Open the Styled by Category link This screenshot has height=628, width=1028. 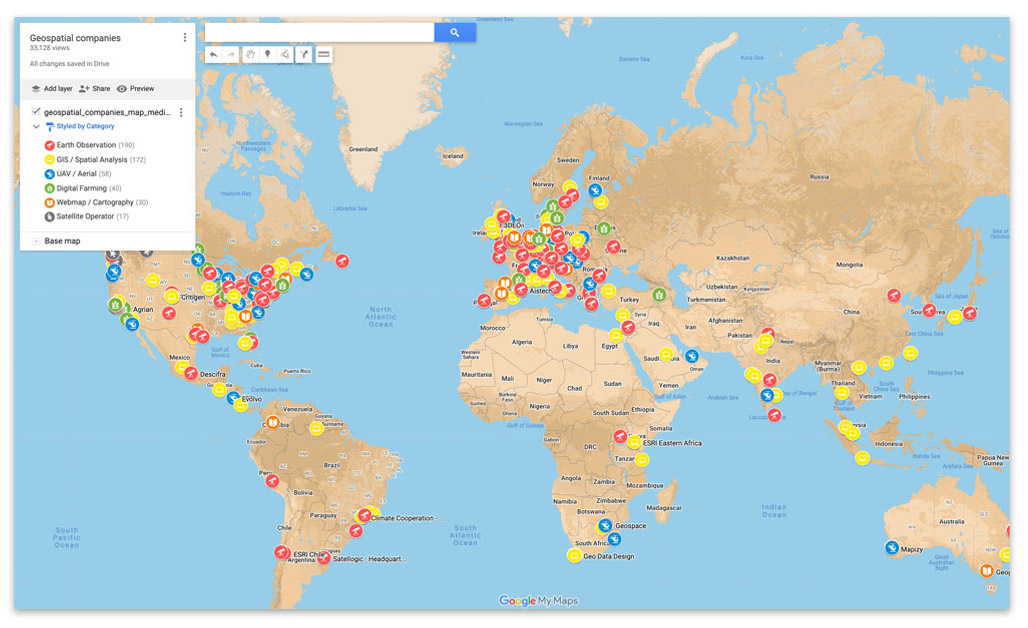[x=85, y=127]
